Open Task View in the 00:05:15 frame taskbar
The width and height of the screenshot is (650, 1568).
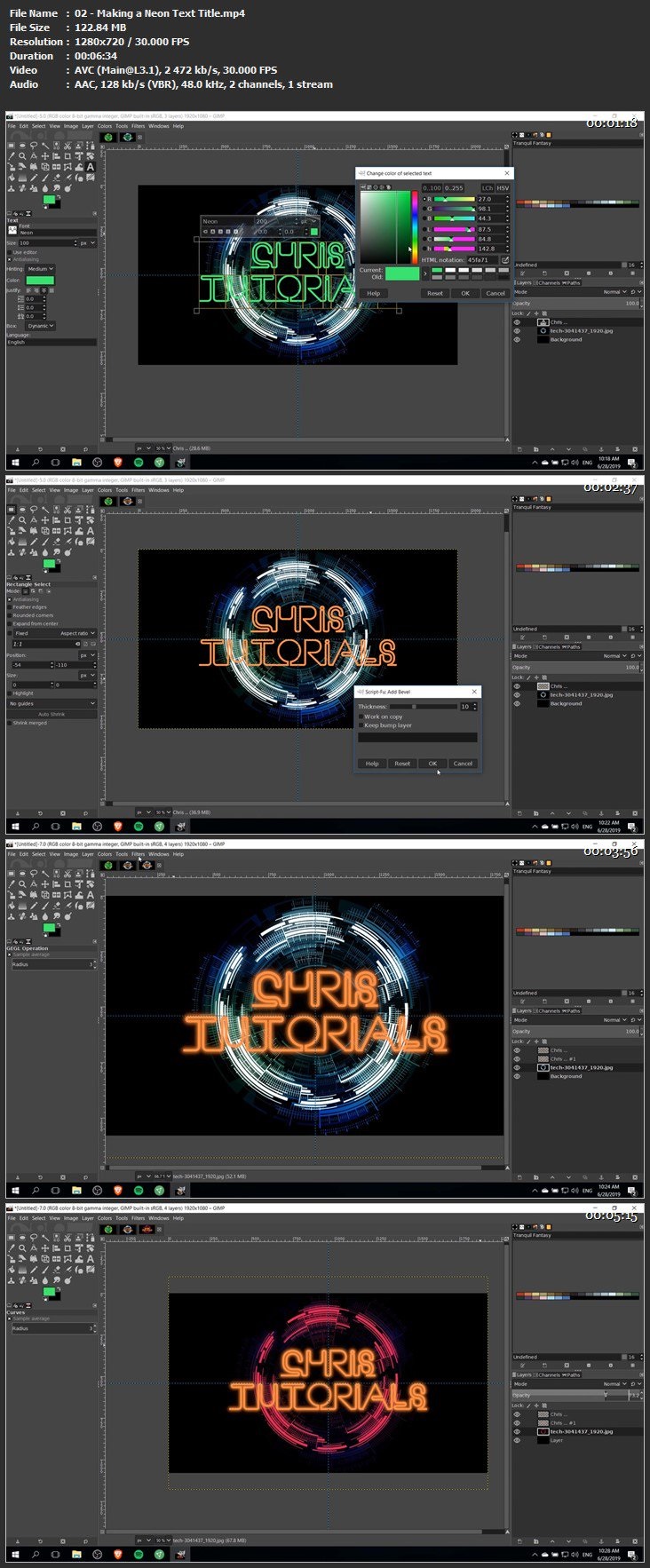click(56, 1554)
